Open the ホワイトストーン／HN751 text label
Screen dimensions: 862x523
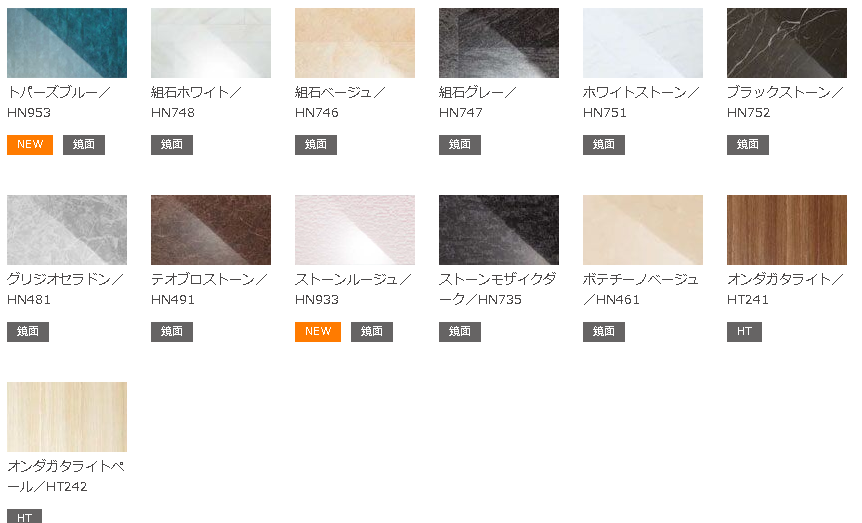641,102
